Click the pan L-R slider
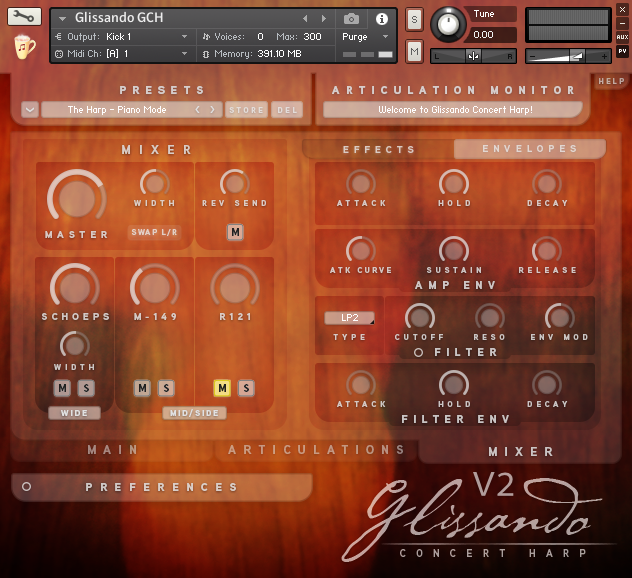This screenshot has width=632, height=578. pos(473,56)
